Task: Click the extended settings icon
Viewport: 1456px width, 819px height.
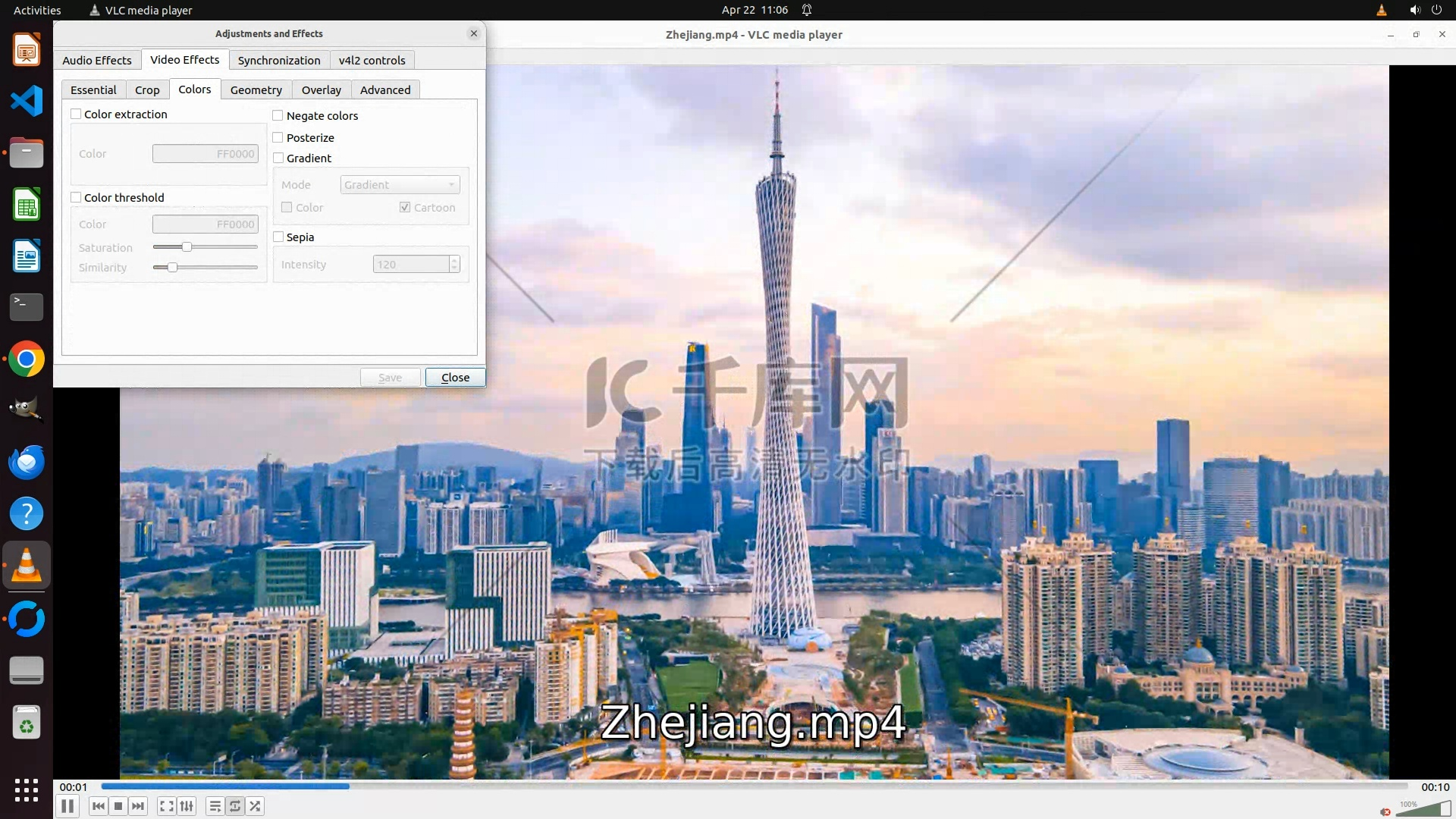Action: point(187,806)
